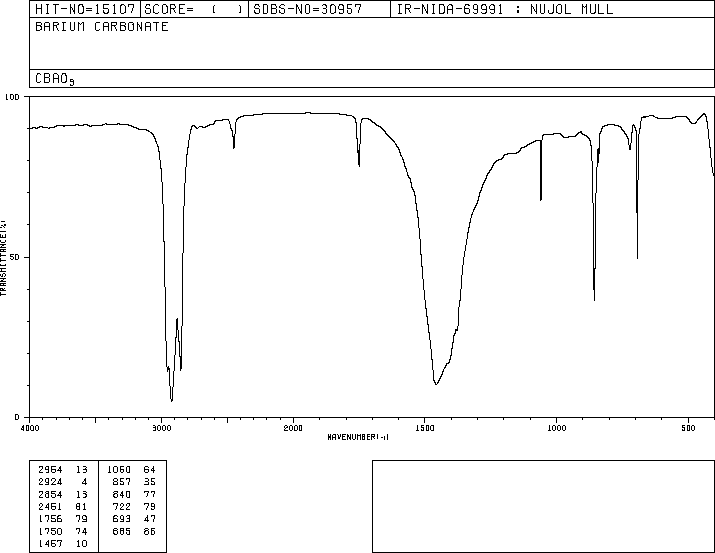Select transmittance value 35 beside 857
Viewport: 715px width, 553px height.
150,482
